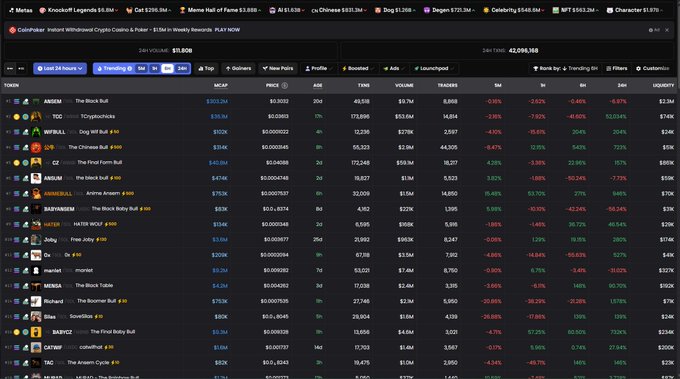Click the ANSEM market cap $303.2M
Screen dimensions: 680x379
217,101
